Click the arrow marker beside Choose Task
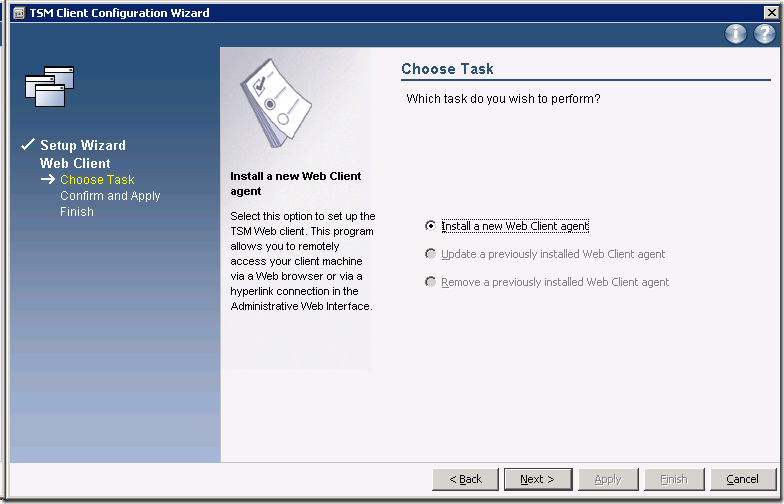 pyautogui.click(x=47, y=180)
